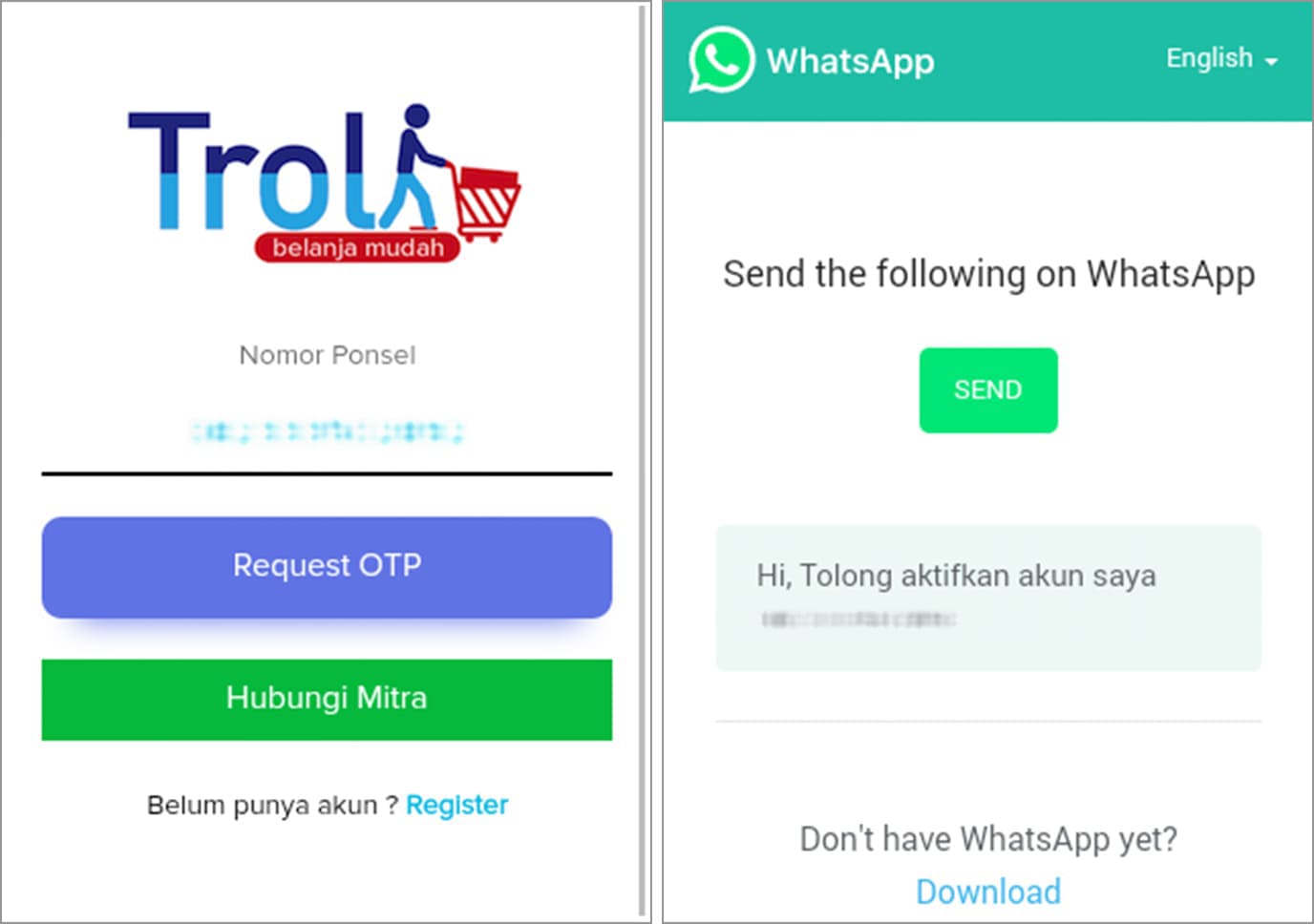The width and height of the screenshot is (1314, 924).
Task: Click the 'Don't have WhatsApp yet?' text
Action: click(x=988, y=839)
